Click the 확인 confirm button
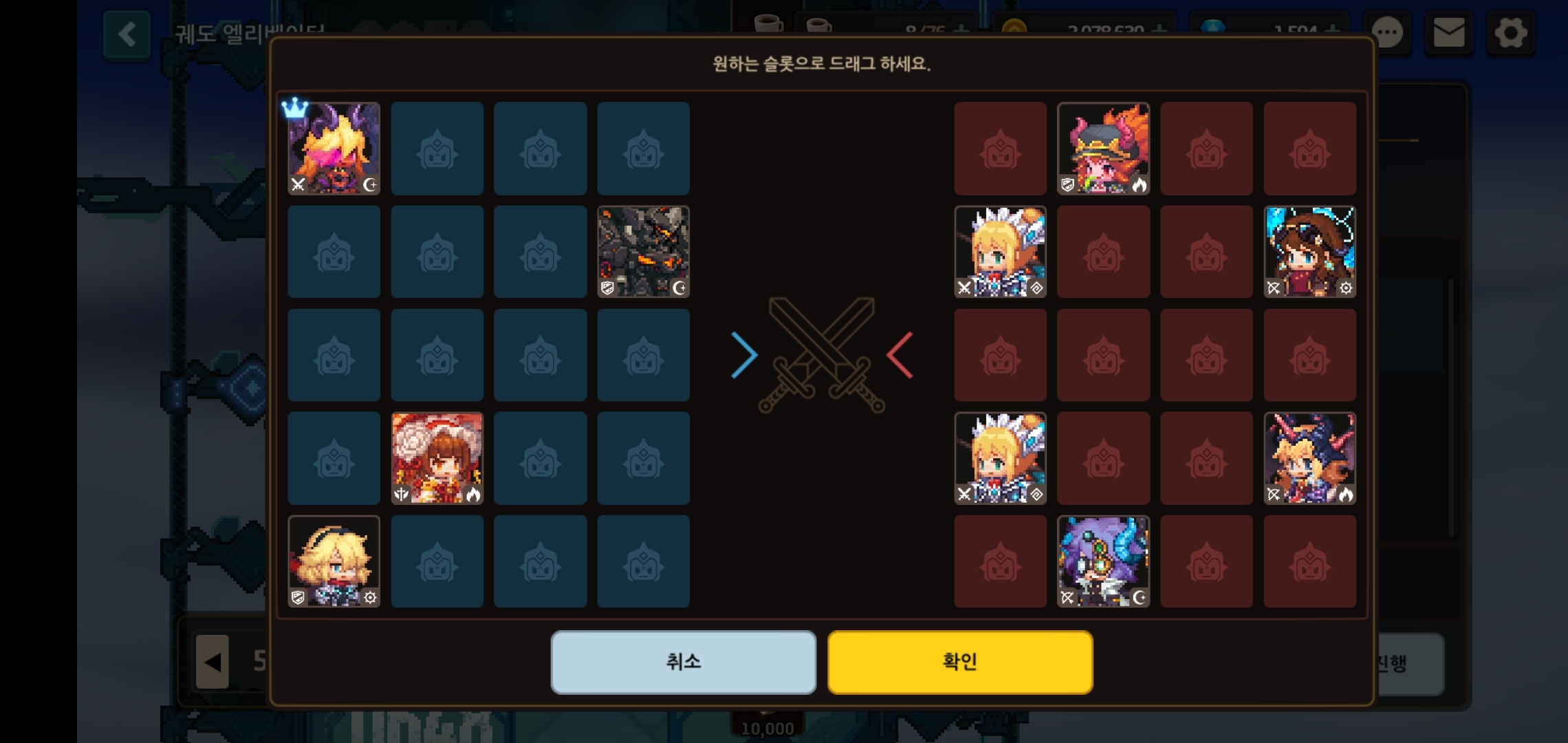 point(960,662)
